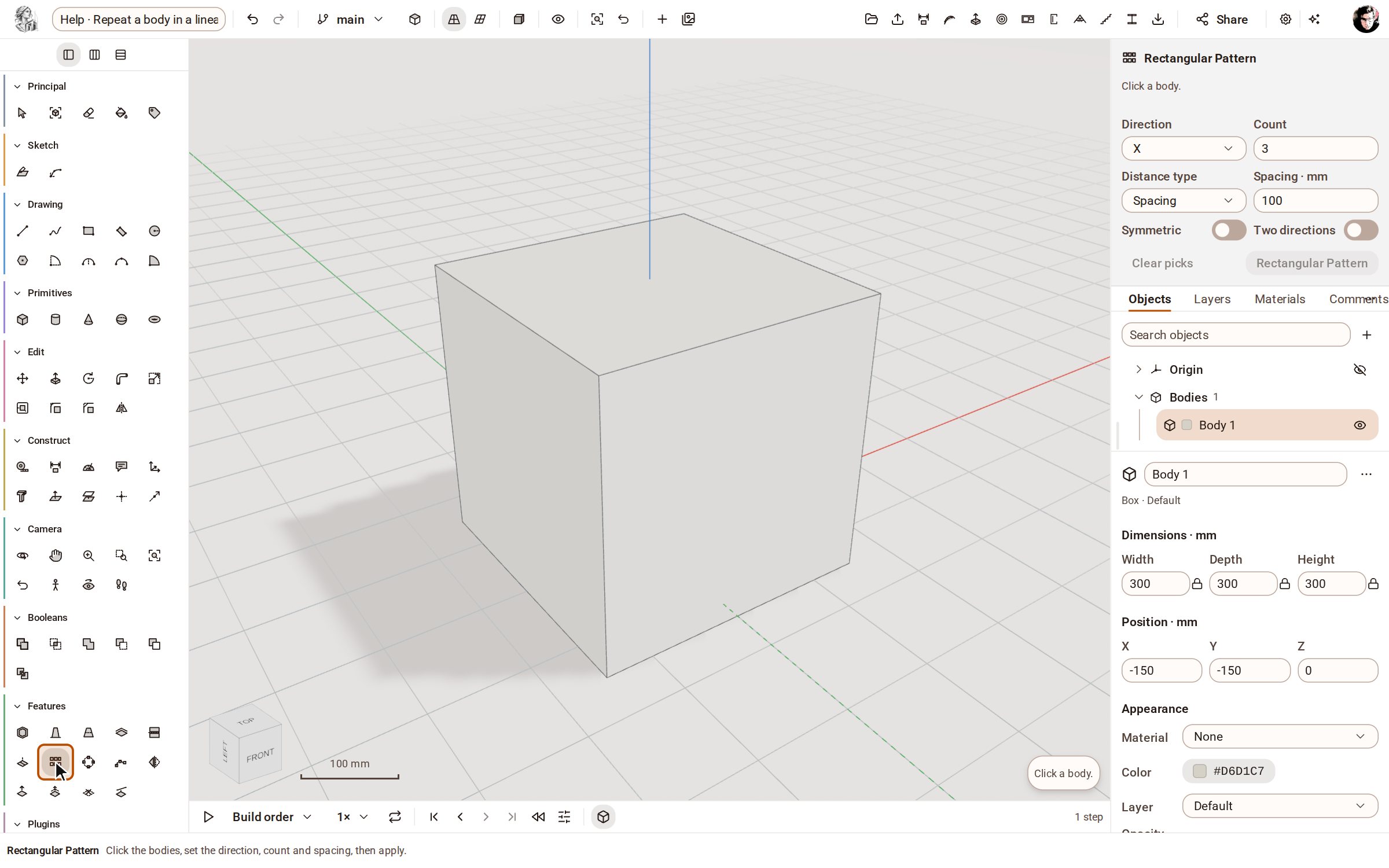Activate the Erase tool in Principal
This screenshot has width=1389, height=868.
pyautogui.click(x=89, y=113)
